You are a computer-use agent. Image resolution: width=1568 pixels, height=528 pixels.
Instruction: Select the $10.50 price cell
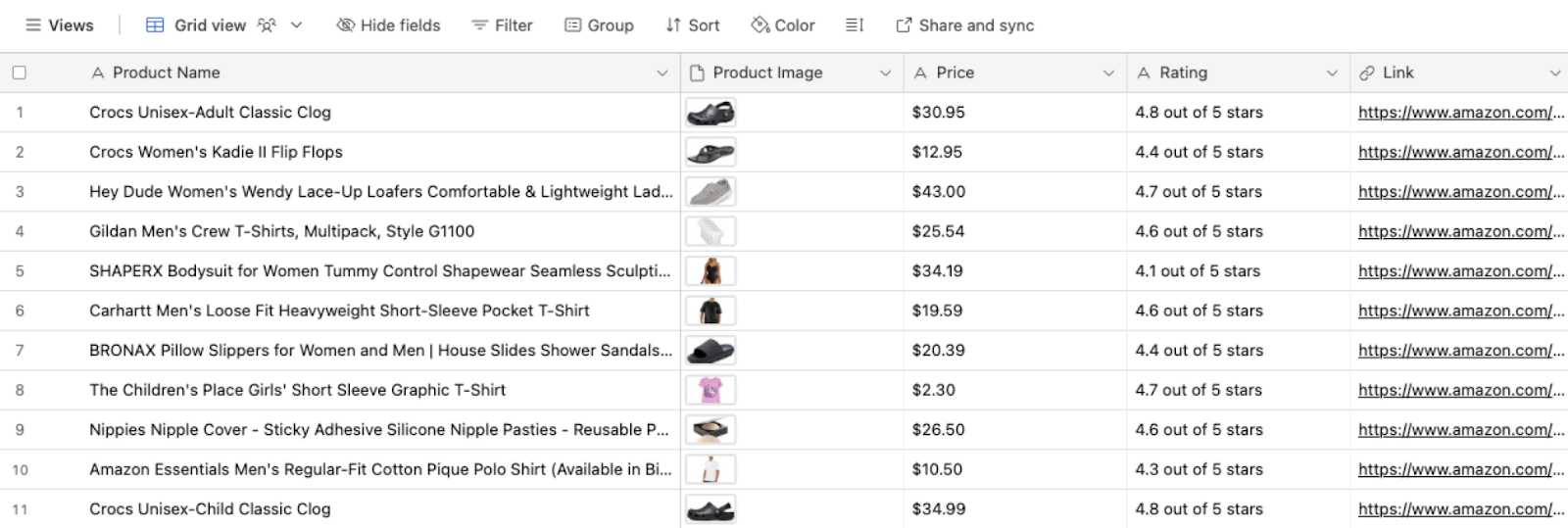pyautogui.click(x=1014, y=469)
